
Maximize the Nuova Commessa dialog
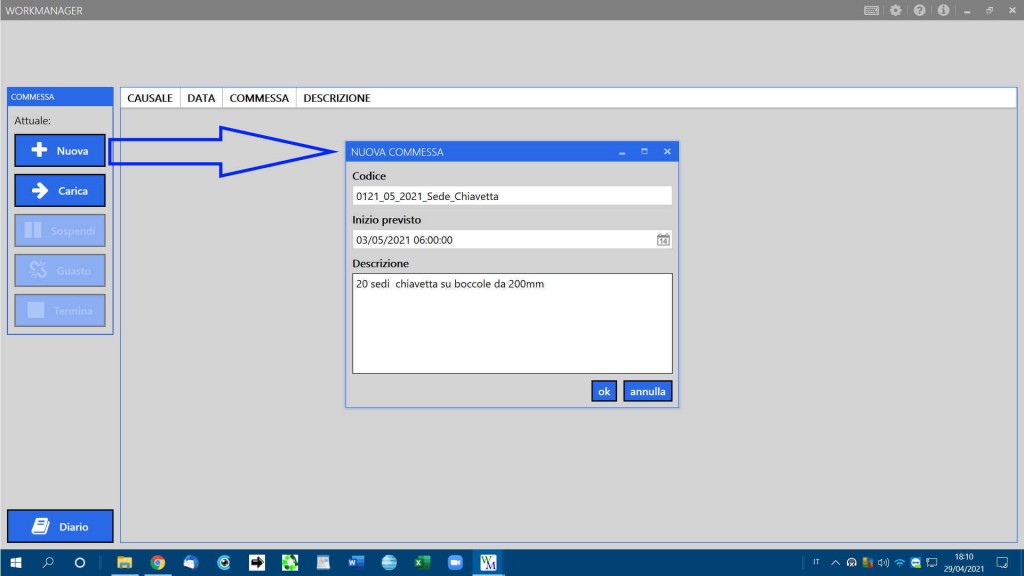coord(644,152)
